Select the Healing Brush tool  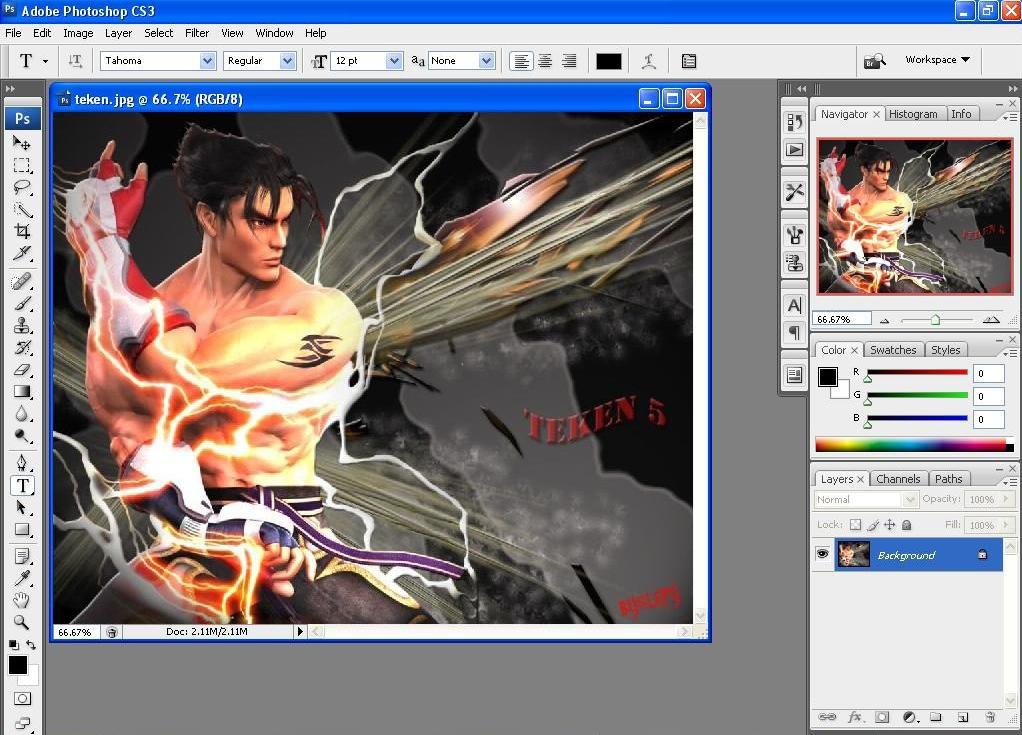point(22,281)
